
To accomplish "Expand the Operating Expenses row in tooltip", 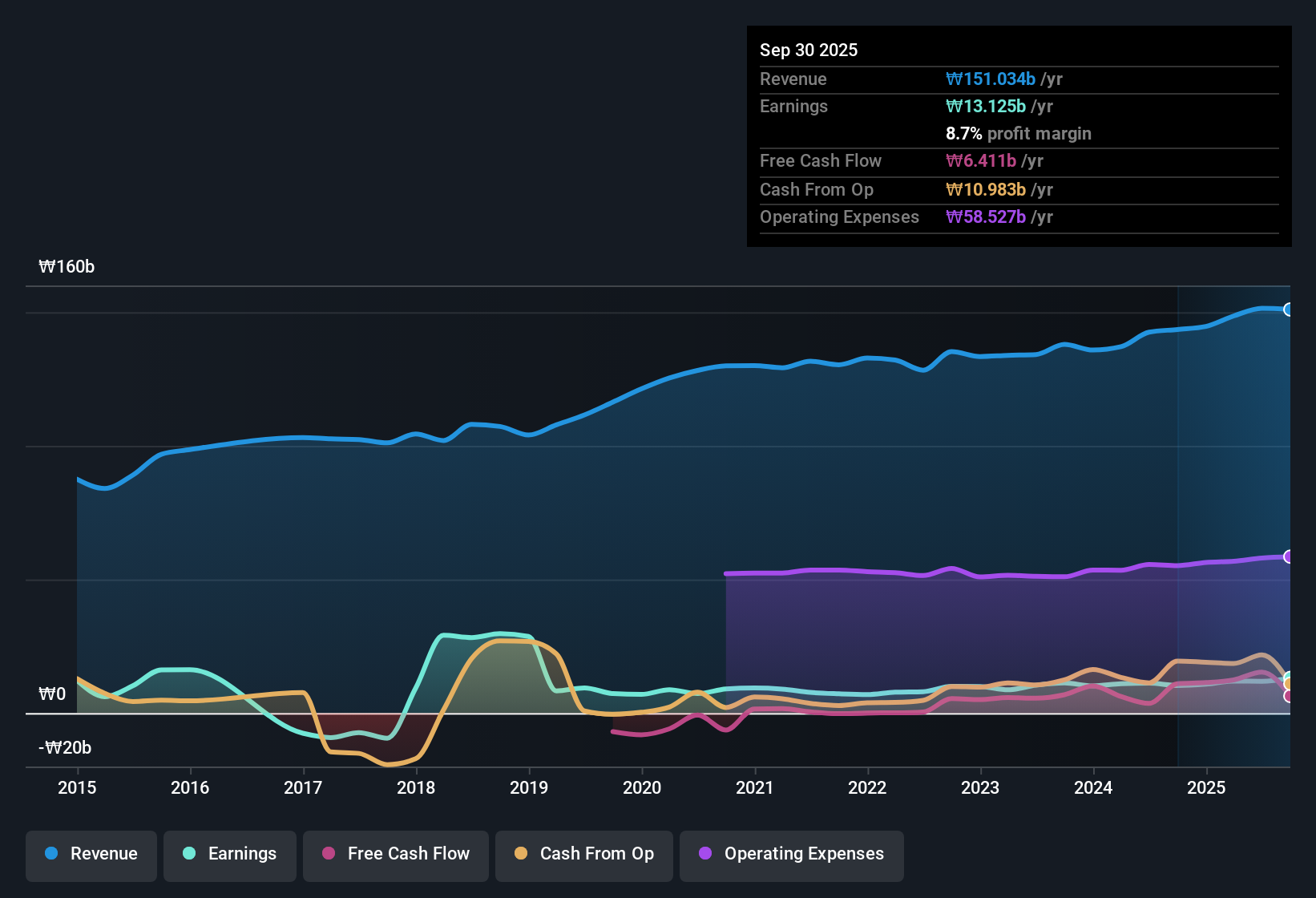I will coord(839,216).
